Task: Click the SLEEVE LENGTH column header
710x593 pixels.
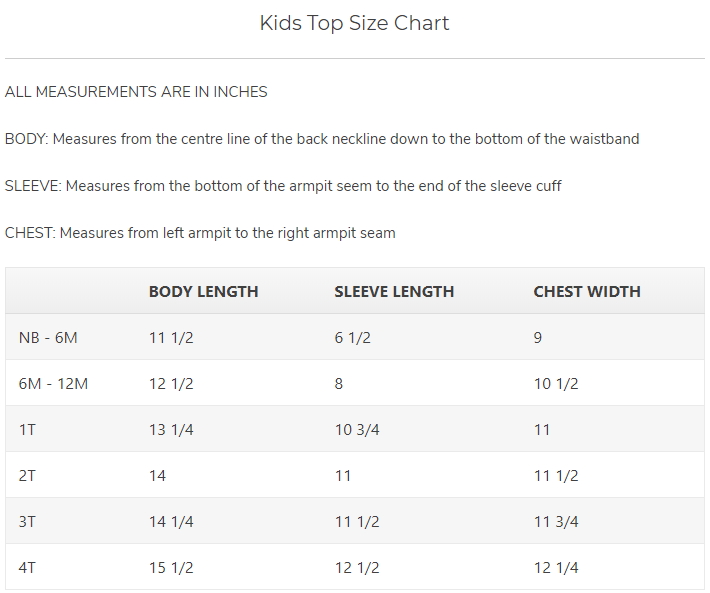Action: click(x=394, y=292)
